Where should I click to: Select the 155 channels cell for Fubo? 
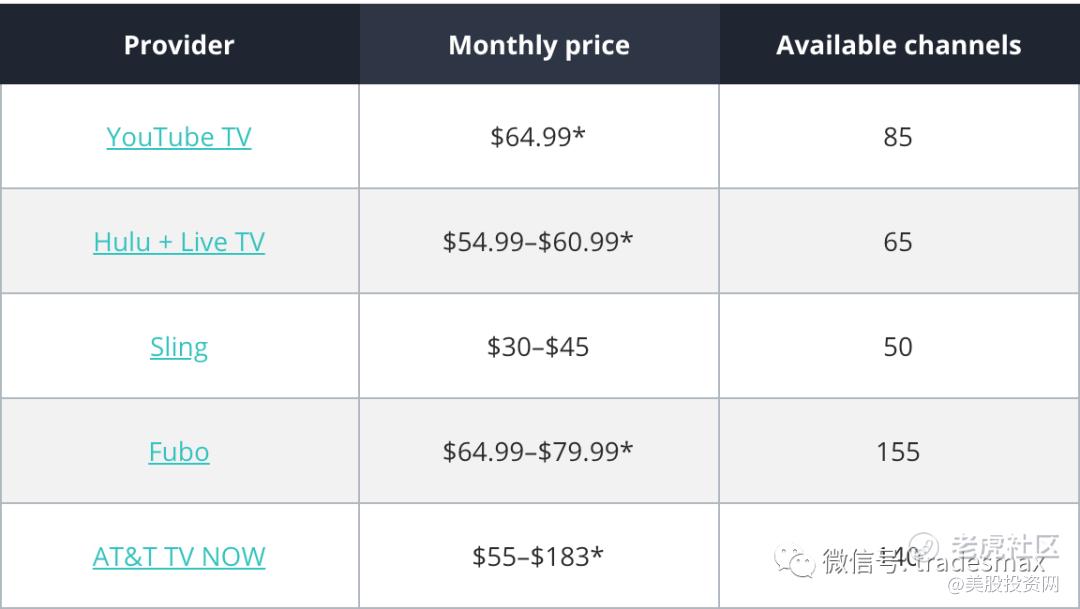[898, 452]
